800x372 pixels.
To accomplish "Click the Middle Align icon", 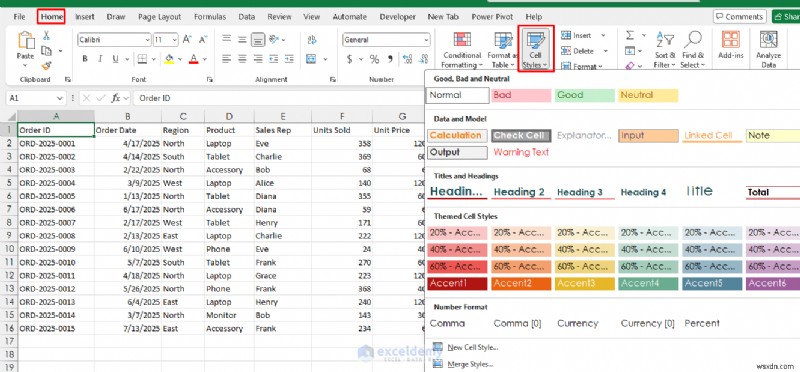I will click(242, 39).
